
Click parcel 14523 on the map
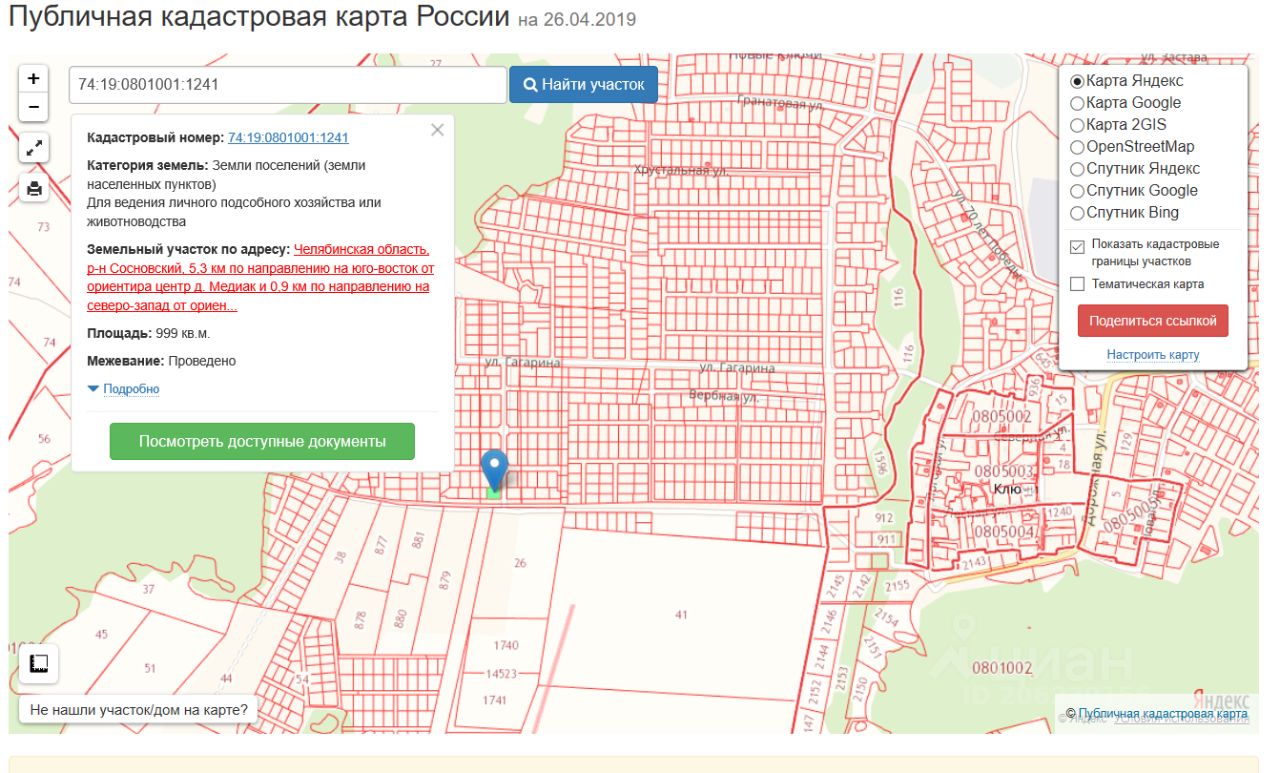(501, 673)
